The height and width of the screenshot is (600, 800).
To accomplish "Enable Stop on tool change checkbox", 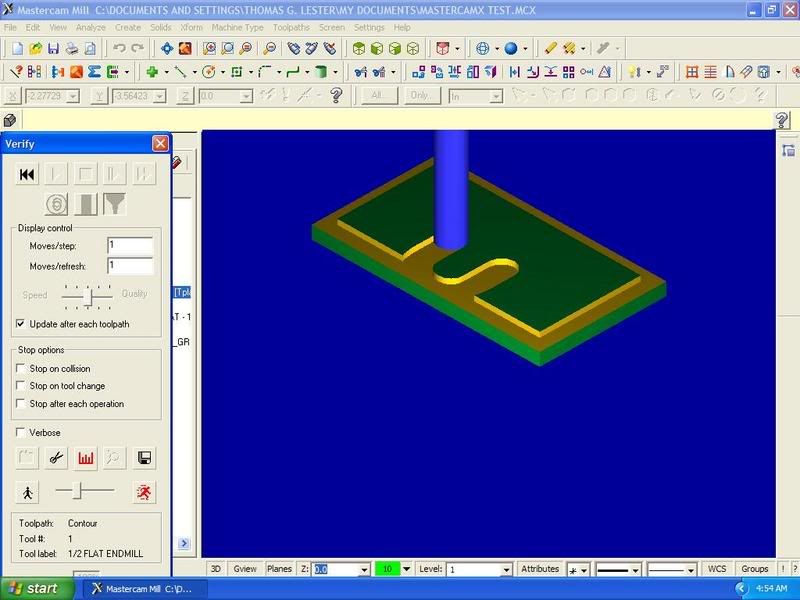I will pos(20,386).
